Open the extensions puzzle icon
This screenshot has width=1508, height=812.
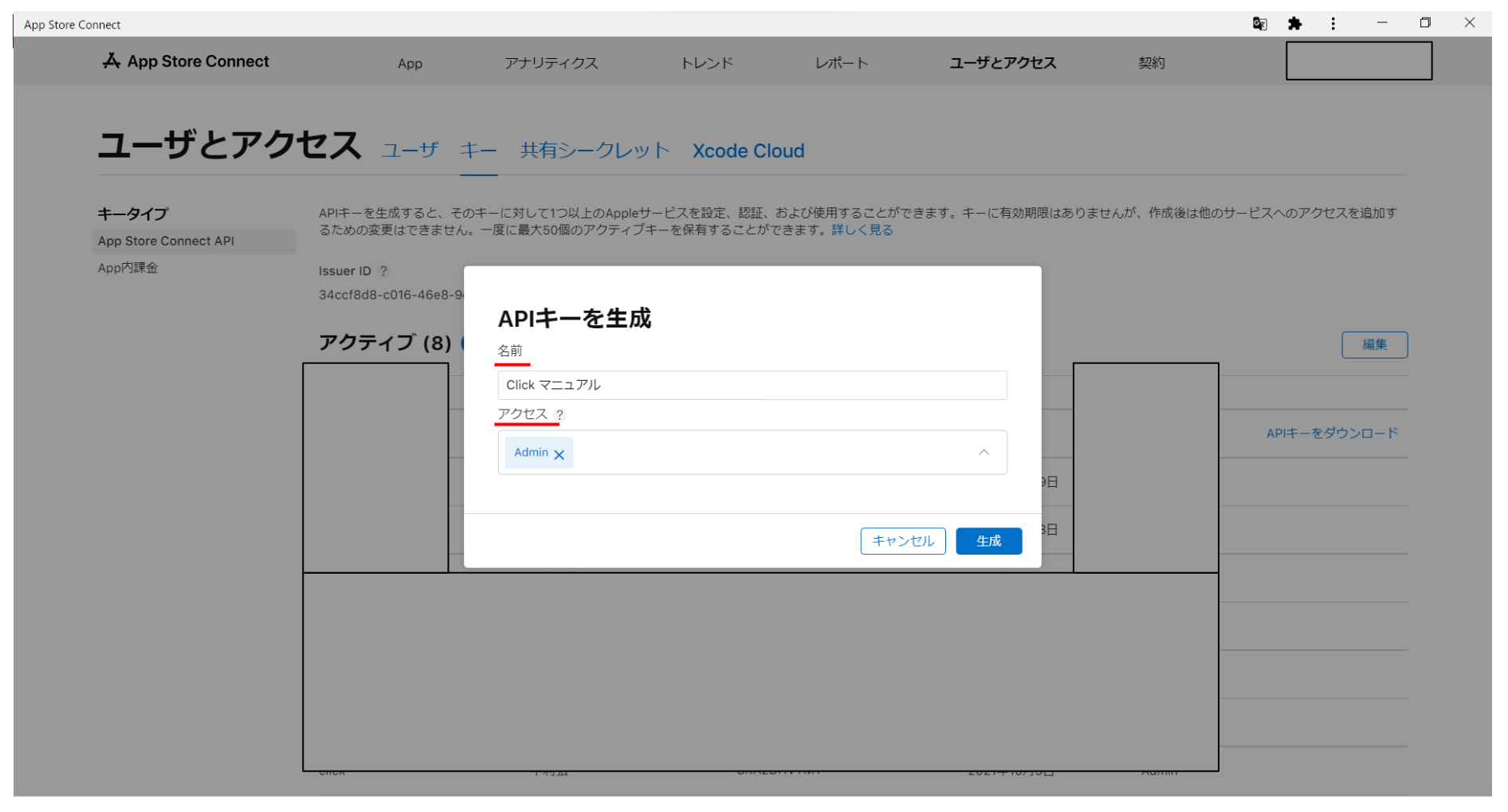click(x=1294, y=24)
